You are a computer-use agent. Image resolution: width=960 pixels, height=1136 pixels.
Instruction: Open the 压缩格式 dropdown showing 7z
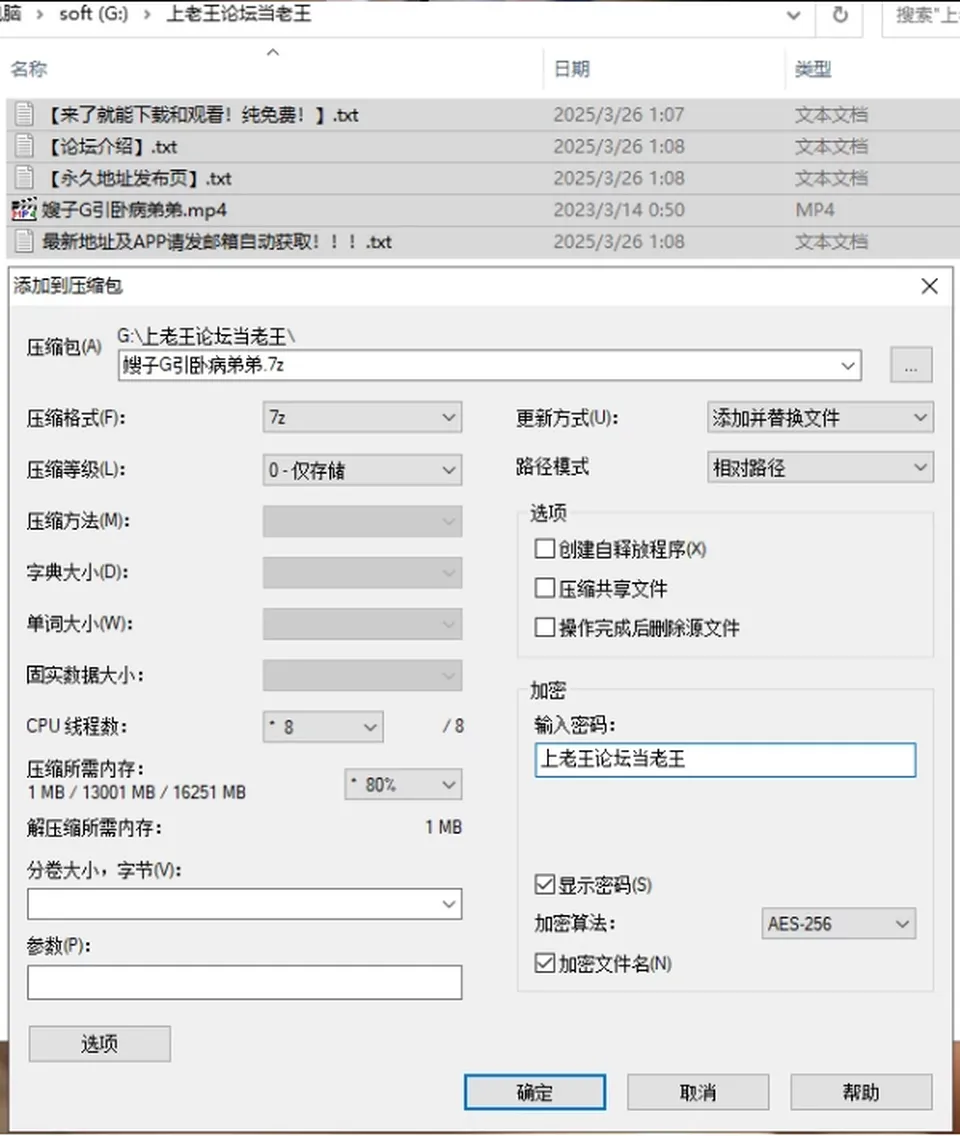point(362,418)
